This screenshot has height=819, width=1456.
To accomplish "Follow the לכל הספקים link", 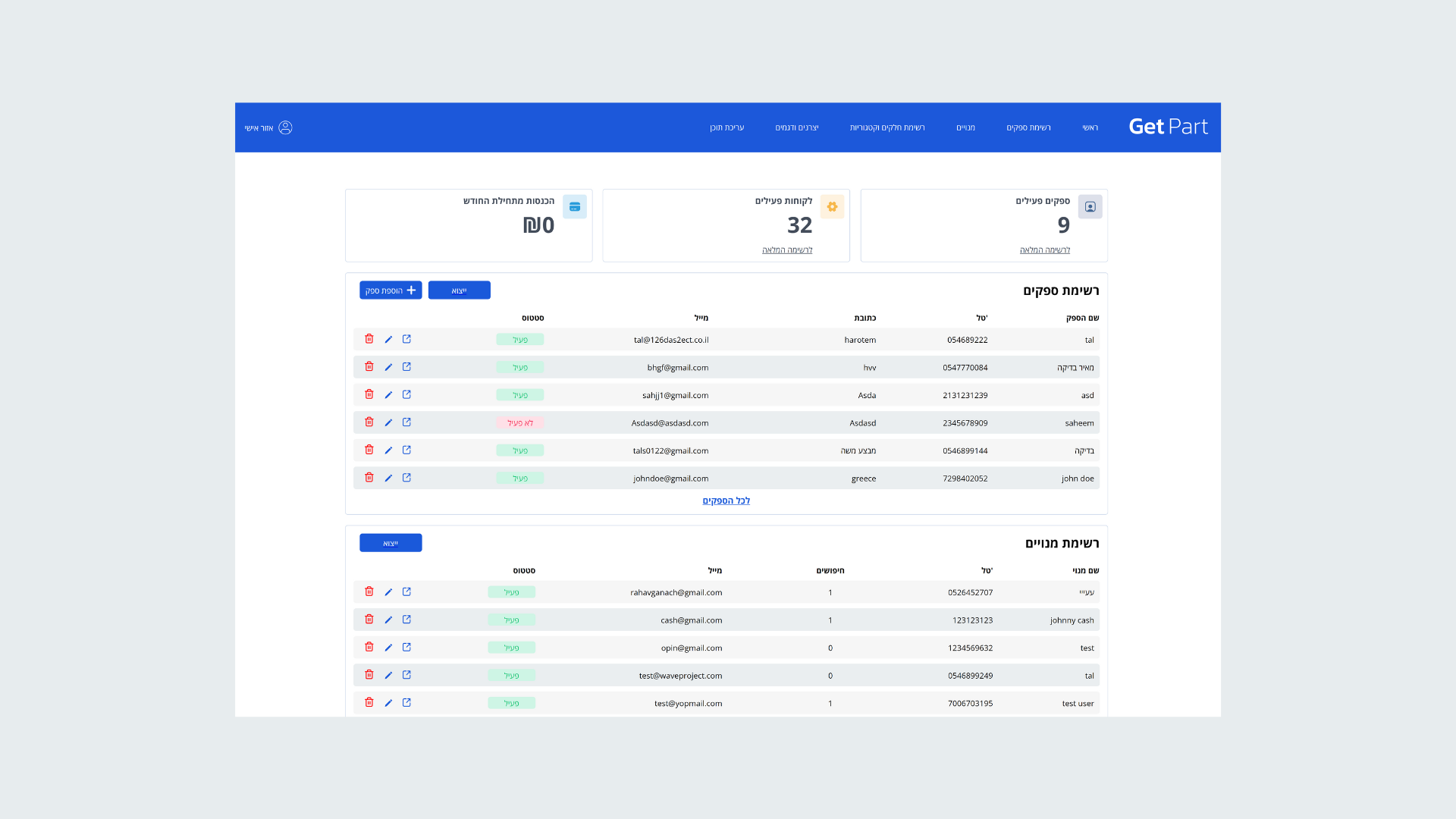I will click(x=726, y=500).
